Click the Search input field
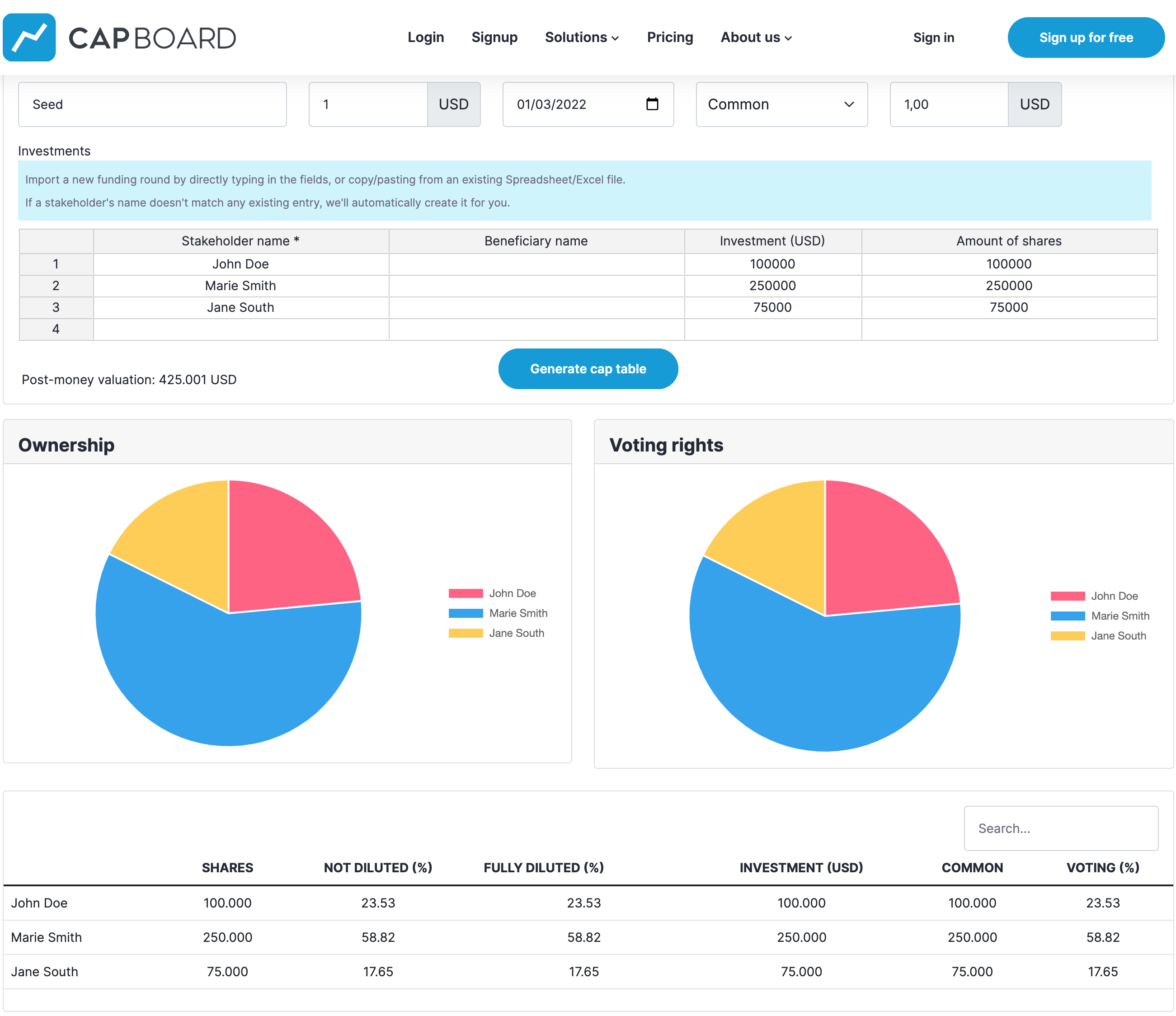Image resolution: width=1176 pixels, height=1016 pixels. pos(1058,828)
